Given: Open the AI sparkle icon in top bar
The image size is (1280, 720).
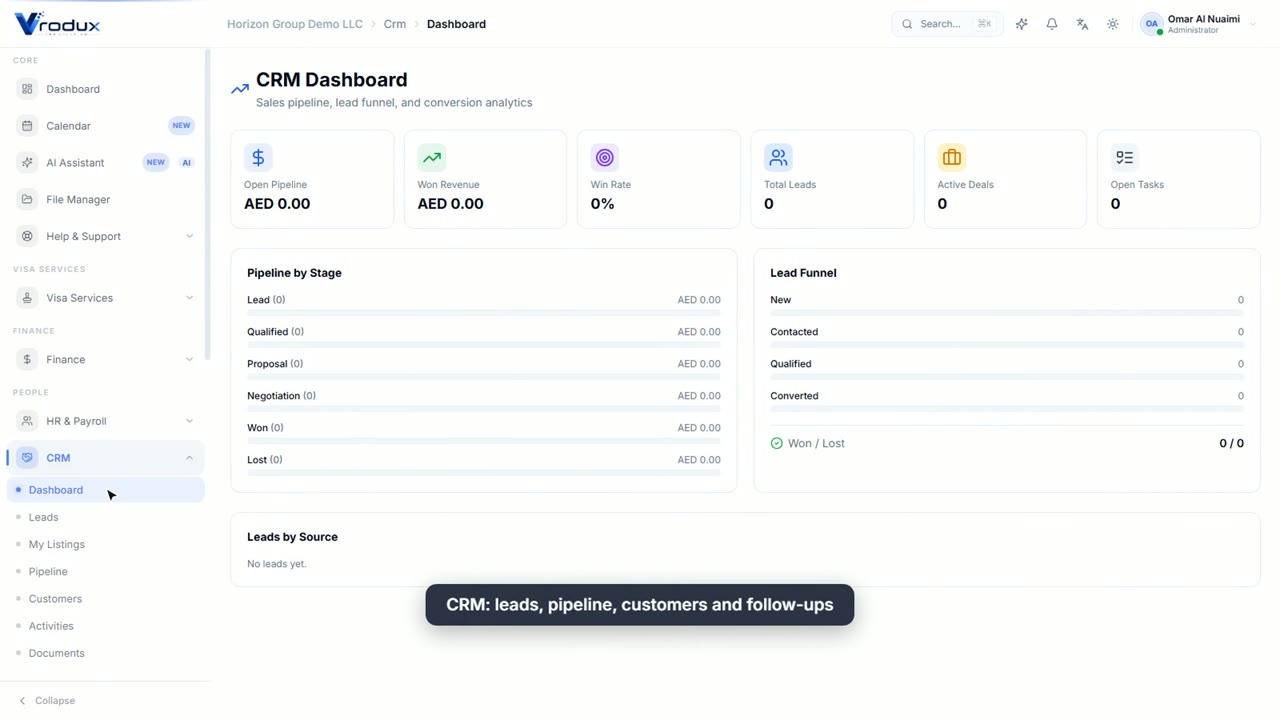Looking at the screenshot, I should pos(1021,24).
